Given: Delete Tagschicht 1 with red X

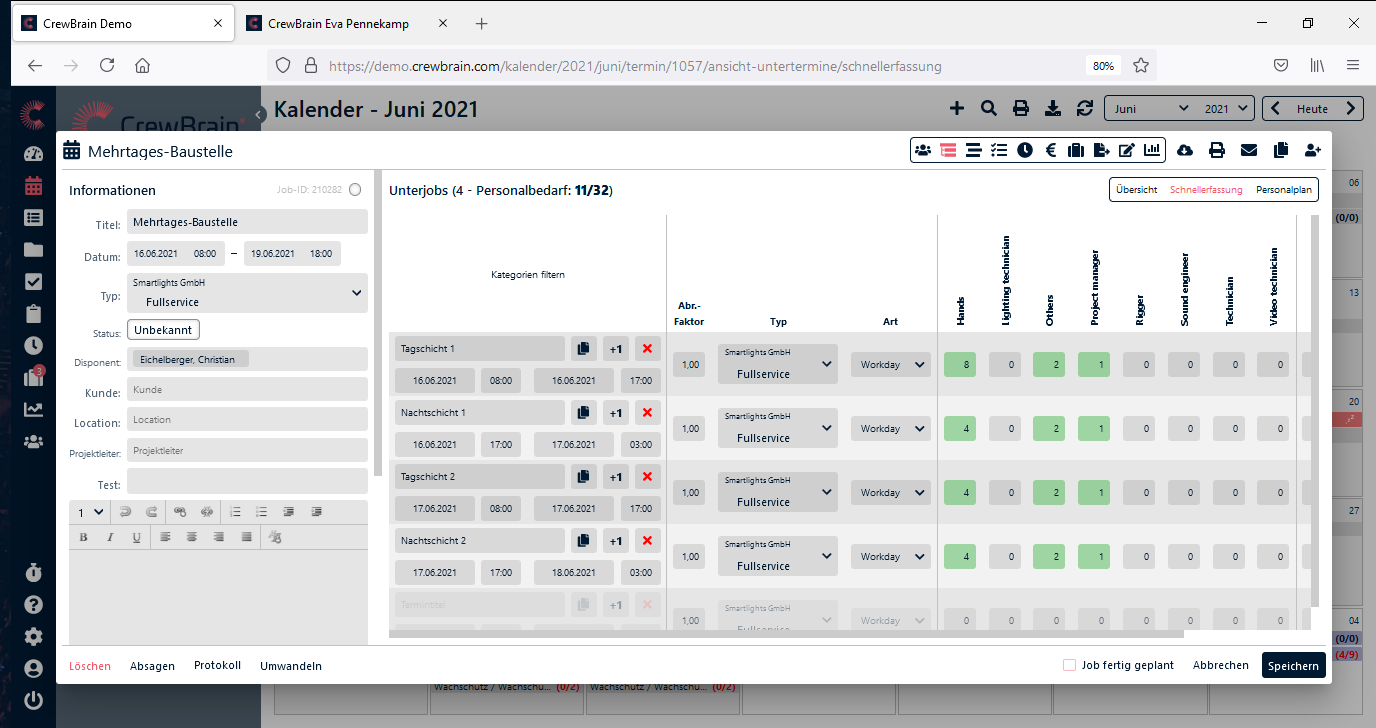Looking at the screenshot, I should tap(647, 349).
